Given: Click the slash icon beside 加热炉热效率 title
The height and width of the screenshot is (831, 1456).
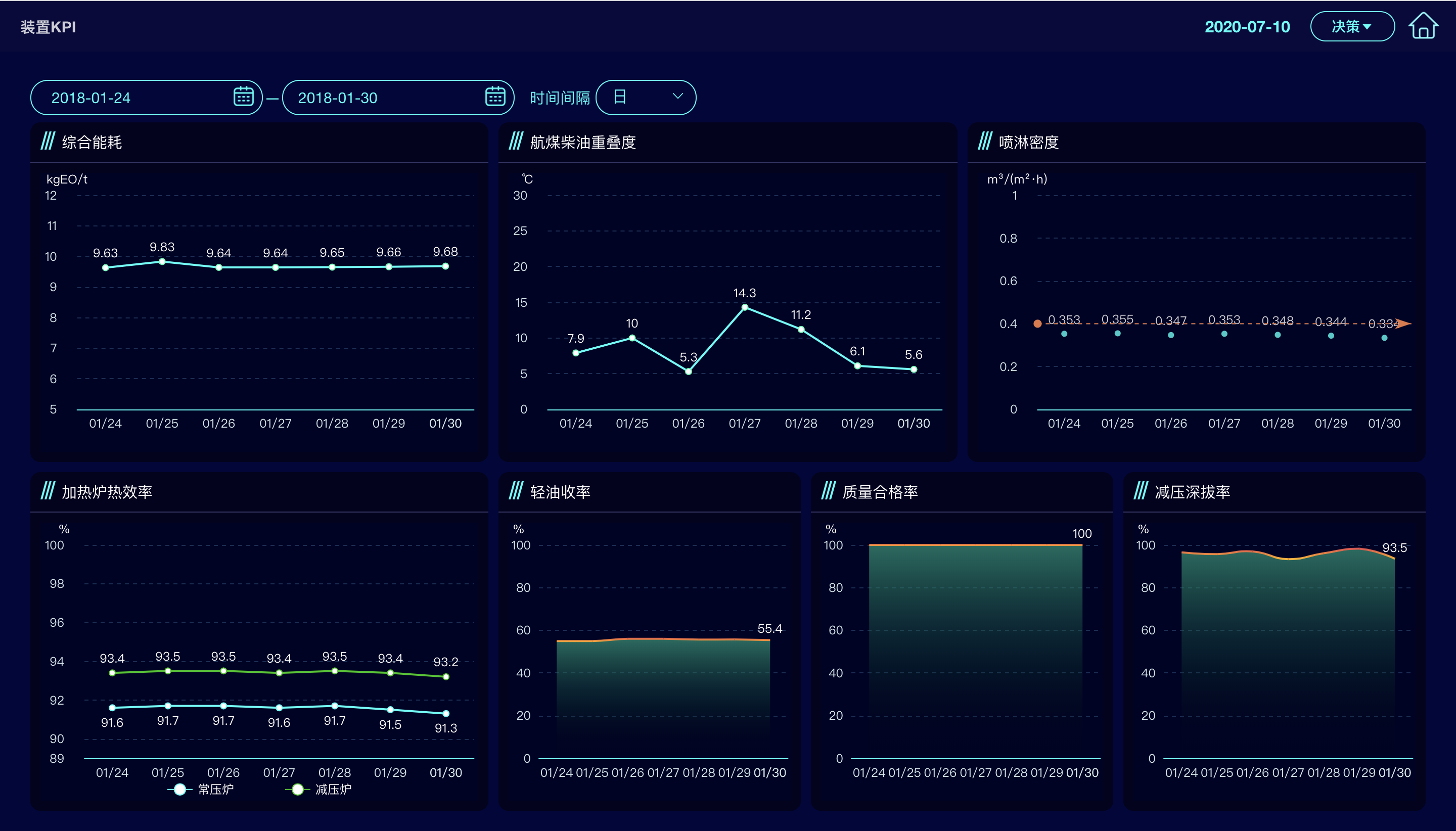Looking at the screenshot, I should pos(48,491).
